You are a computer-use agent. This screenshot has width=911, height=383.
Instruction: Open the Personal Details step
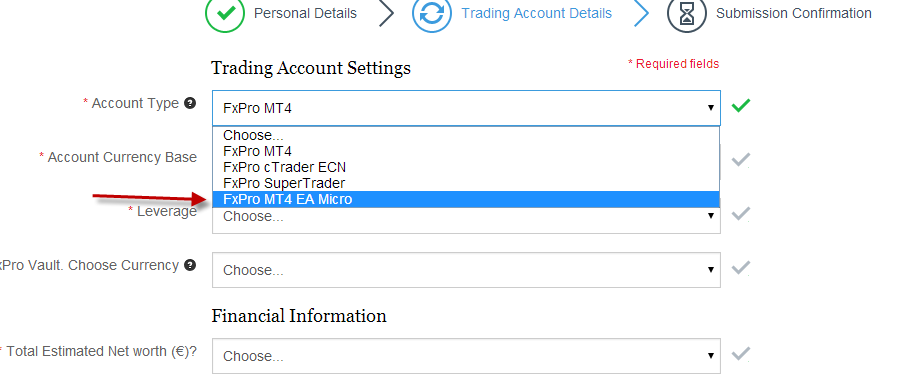pyautogui.click(x=305, y=13)
